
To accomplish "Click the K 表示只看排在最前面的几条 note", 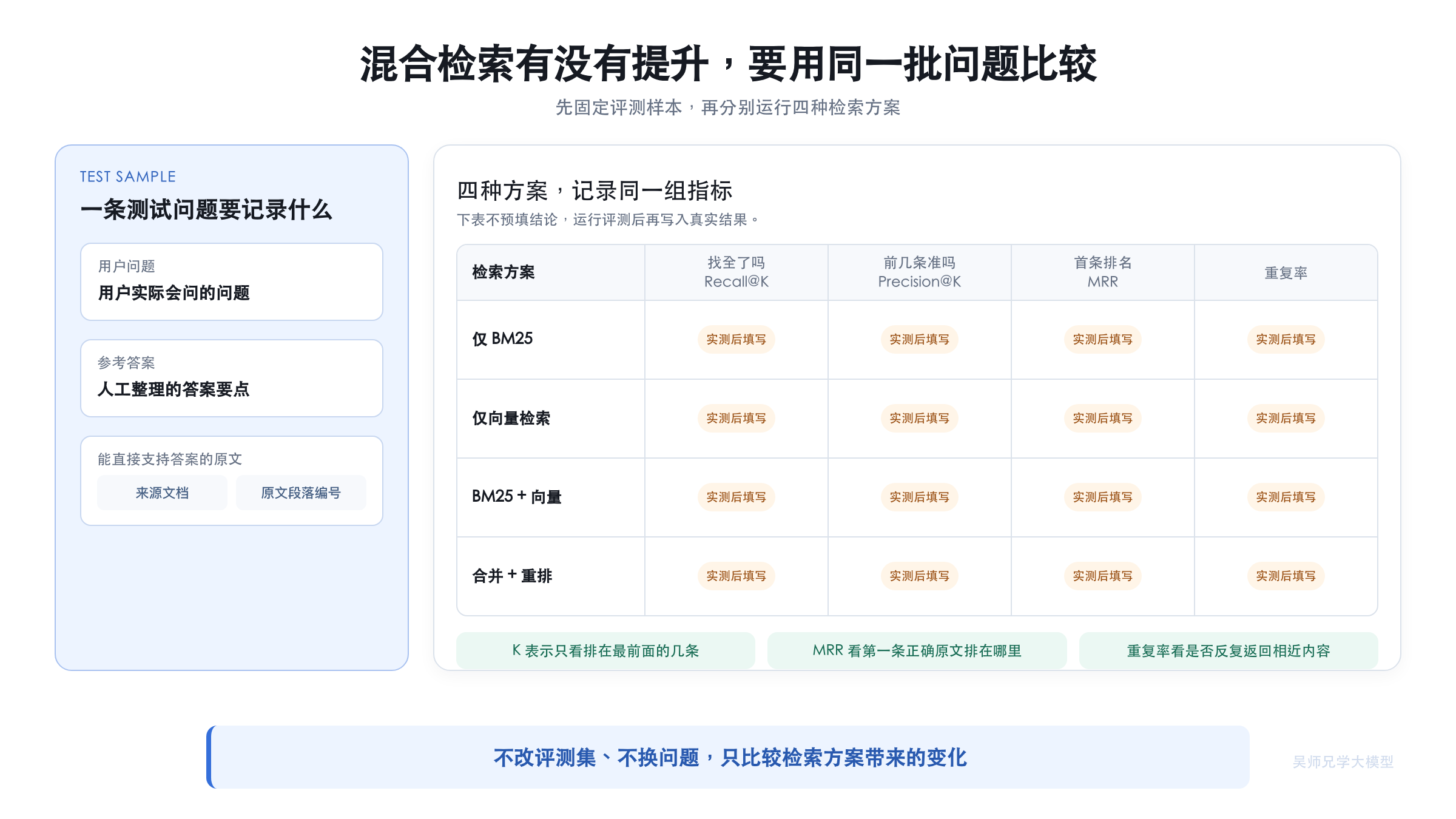I will 605,650.
